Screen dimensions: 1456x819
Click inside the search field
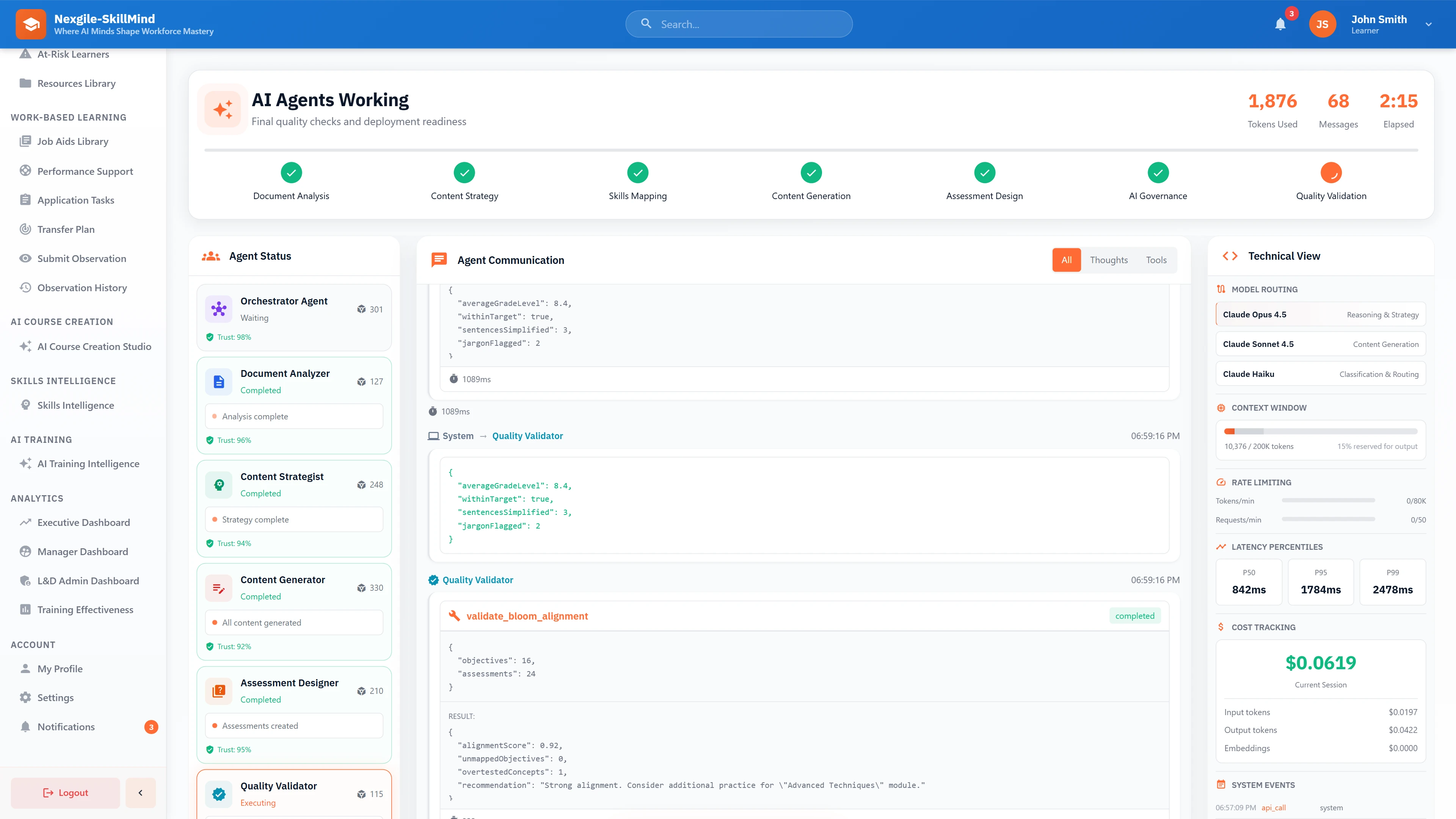click(x=738, y=24)
